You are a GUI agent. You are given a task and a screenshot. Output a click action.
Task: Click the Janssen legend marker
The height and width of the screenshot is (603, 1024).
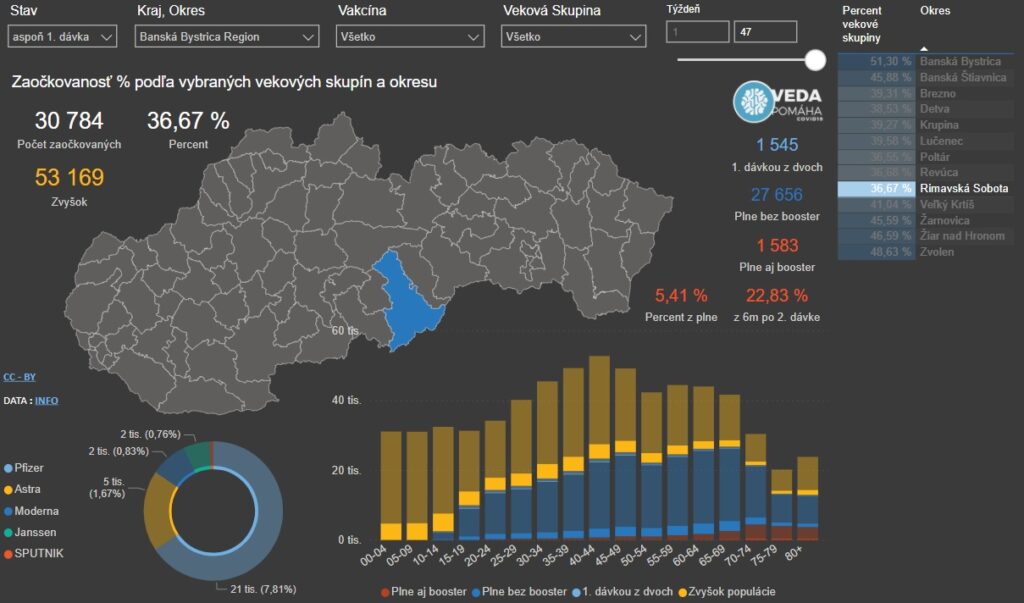tap(9, 533)
